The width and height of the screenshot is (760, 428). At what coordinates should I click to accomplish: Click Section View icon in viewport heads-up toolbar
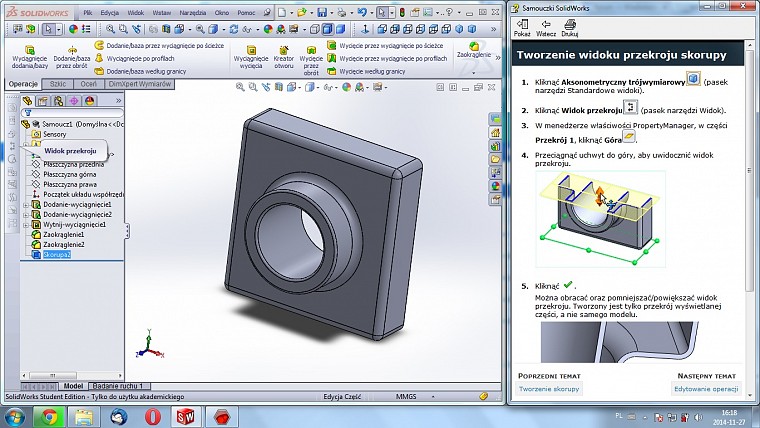click(x=279, y=87)
